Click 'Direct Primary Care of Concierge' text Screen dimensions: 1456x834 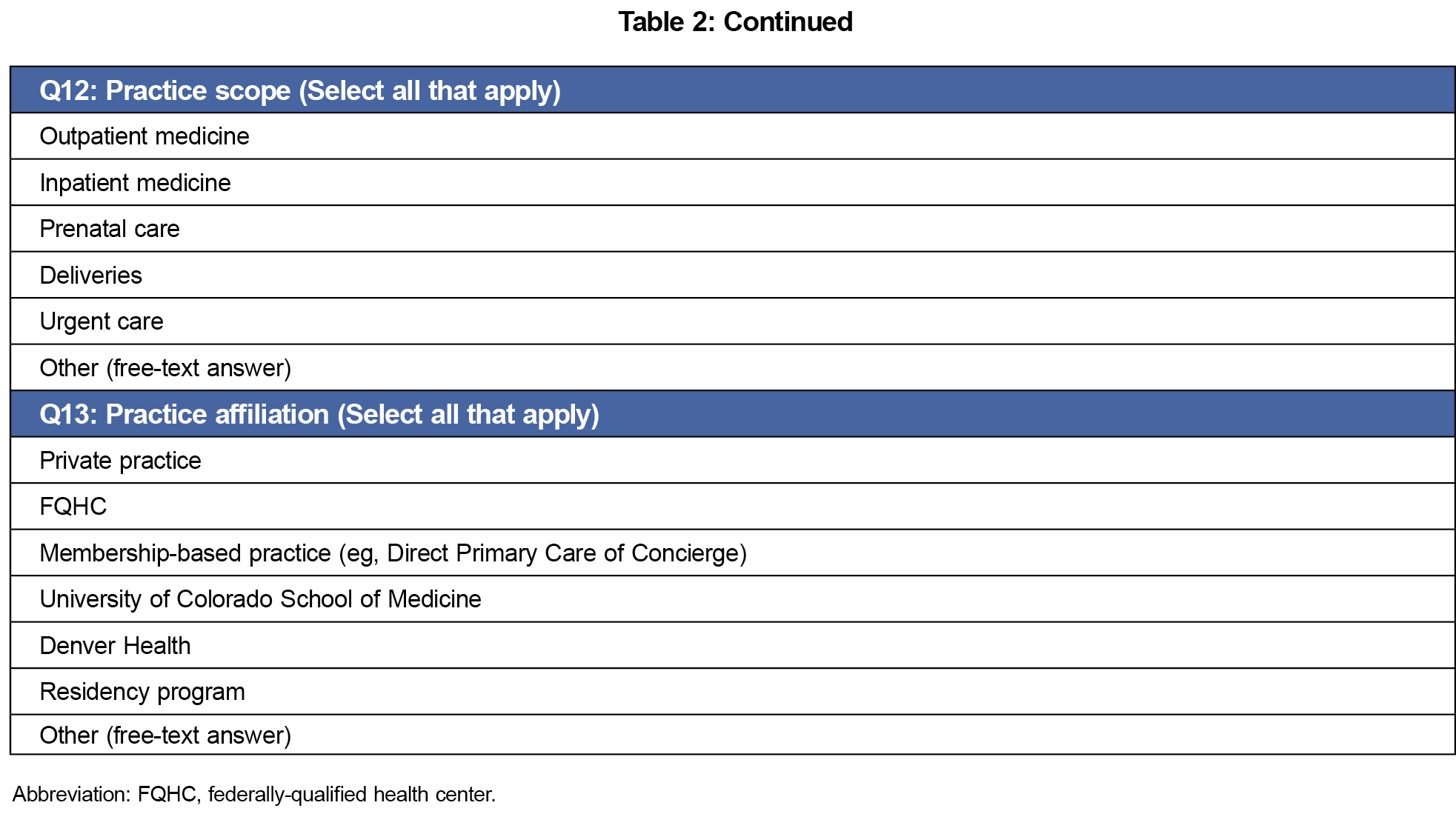click(x=566, y=553)
